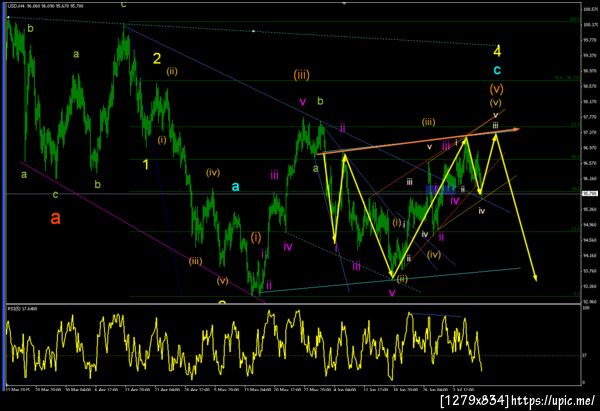Select the yellow '2' wave label
This screenshot has width=600, height=411.
157,59
